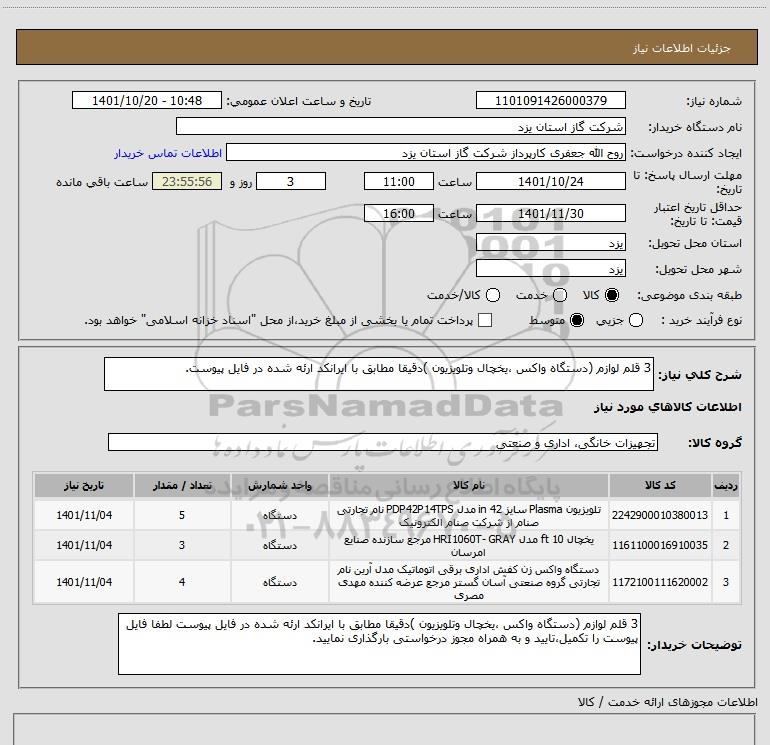Click need date 1401/11/04 in row 3

tap(84, 582)
